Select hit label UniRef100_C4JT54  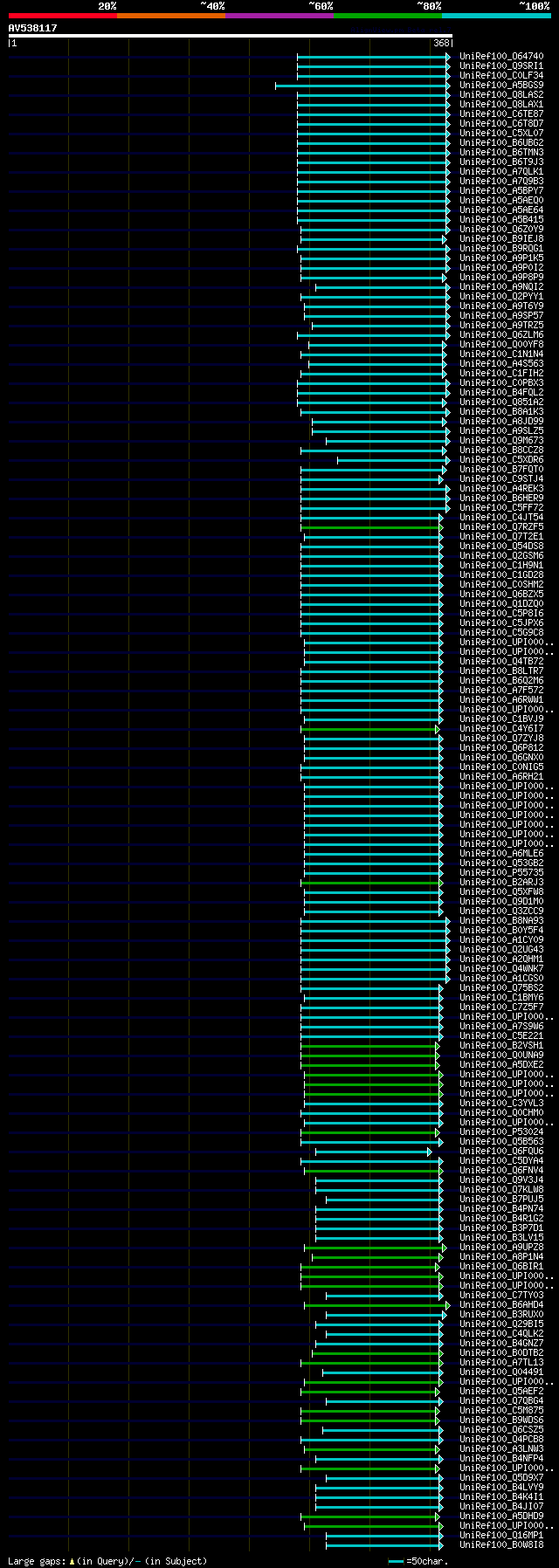point(501,518)
